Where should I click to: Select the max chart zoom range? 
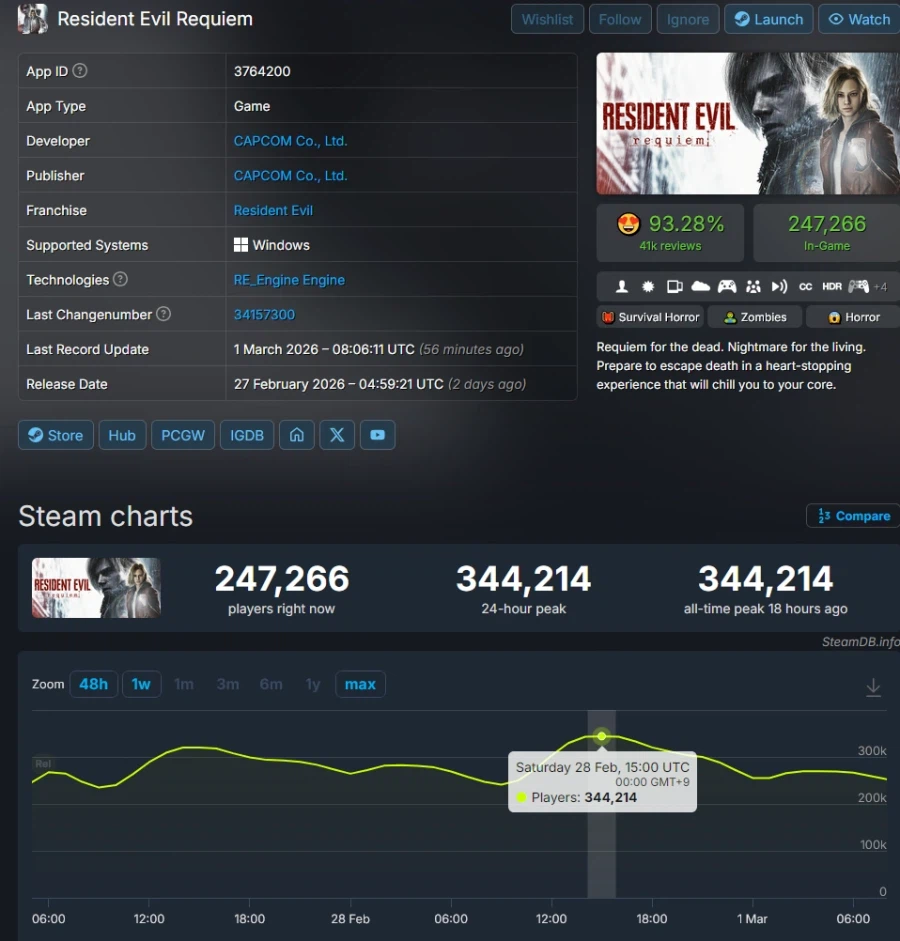coord(360,684)
